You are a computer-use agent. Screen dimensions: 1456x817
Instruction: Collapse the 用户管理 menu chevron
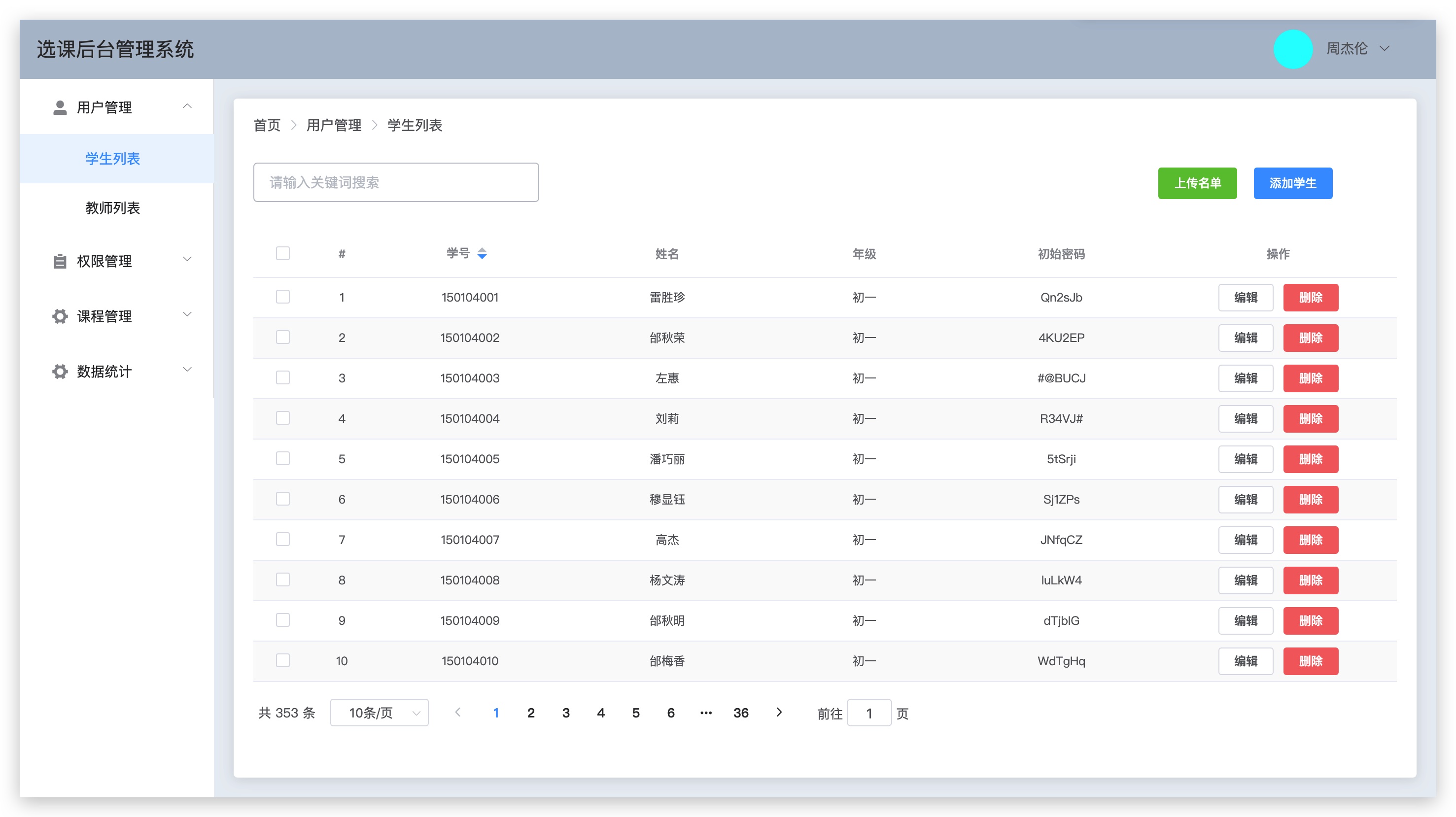click(x=187, y=106)
